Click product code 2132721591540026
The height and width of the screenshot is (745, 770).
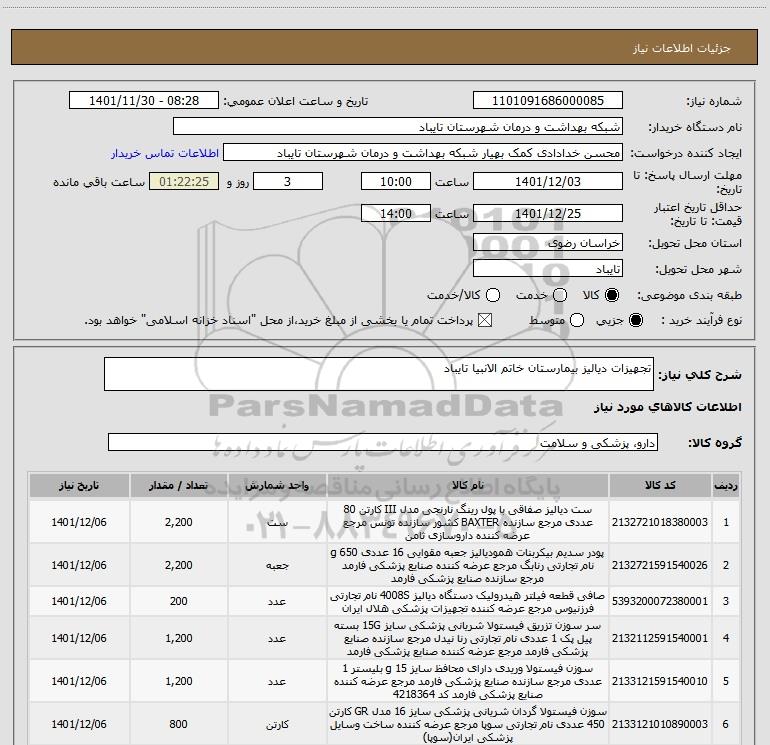[x=660, y=565]
